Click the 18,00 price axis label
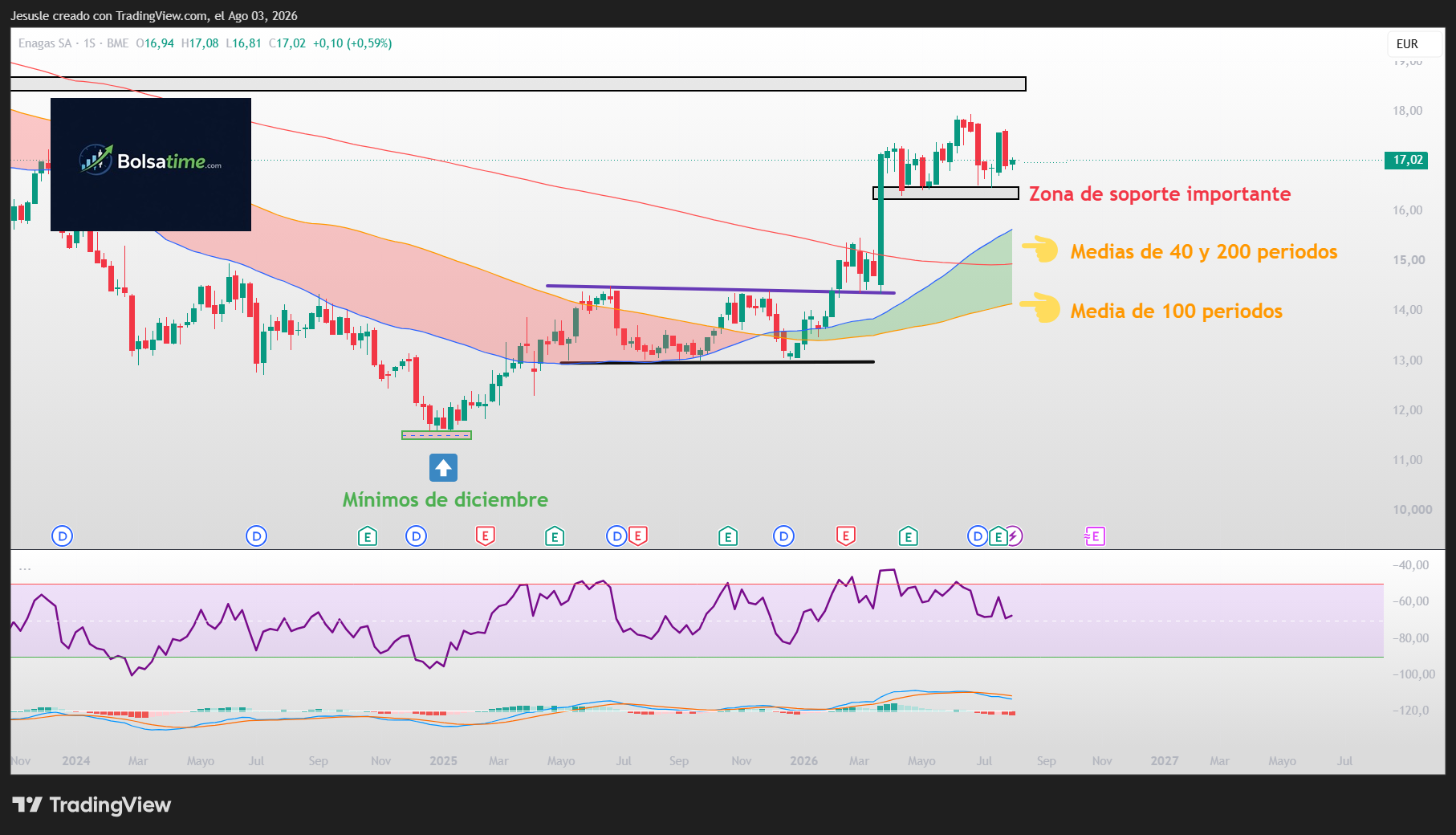Screen dimensions: 1456x835 click(1408, 111)
